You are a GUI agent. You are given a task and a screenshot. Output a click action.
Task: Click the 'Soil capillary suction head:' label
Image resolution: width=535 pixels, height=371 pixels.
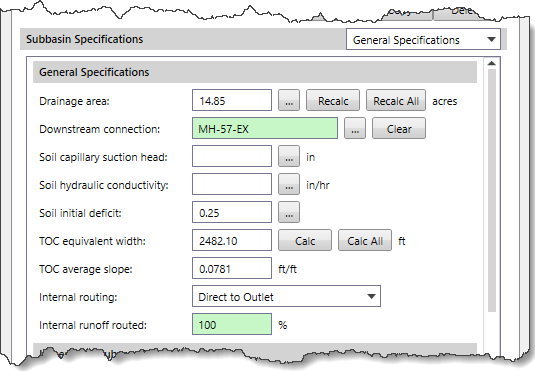103,157
